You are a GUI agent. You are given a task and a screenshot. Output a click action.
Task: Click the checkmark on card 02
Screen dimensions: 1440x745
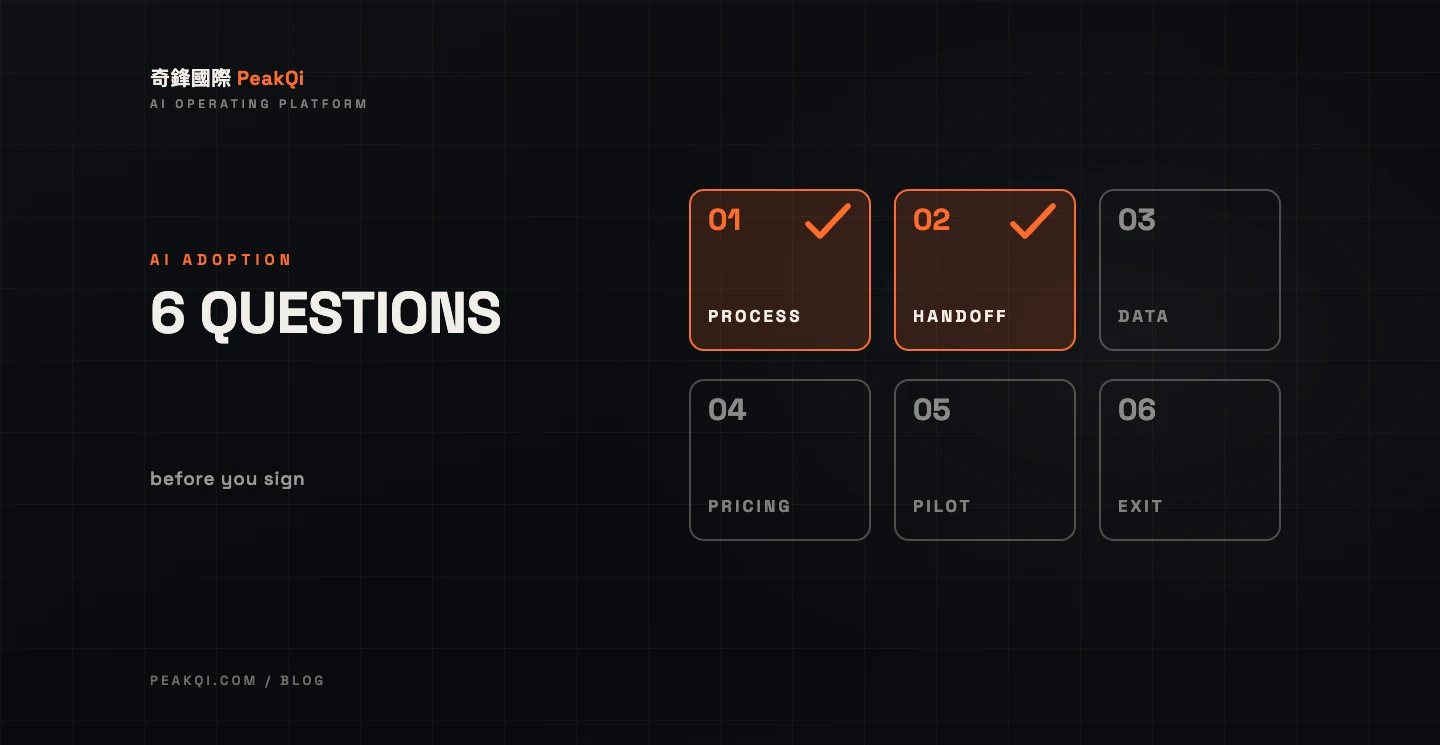tap(1033, 221)
